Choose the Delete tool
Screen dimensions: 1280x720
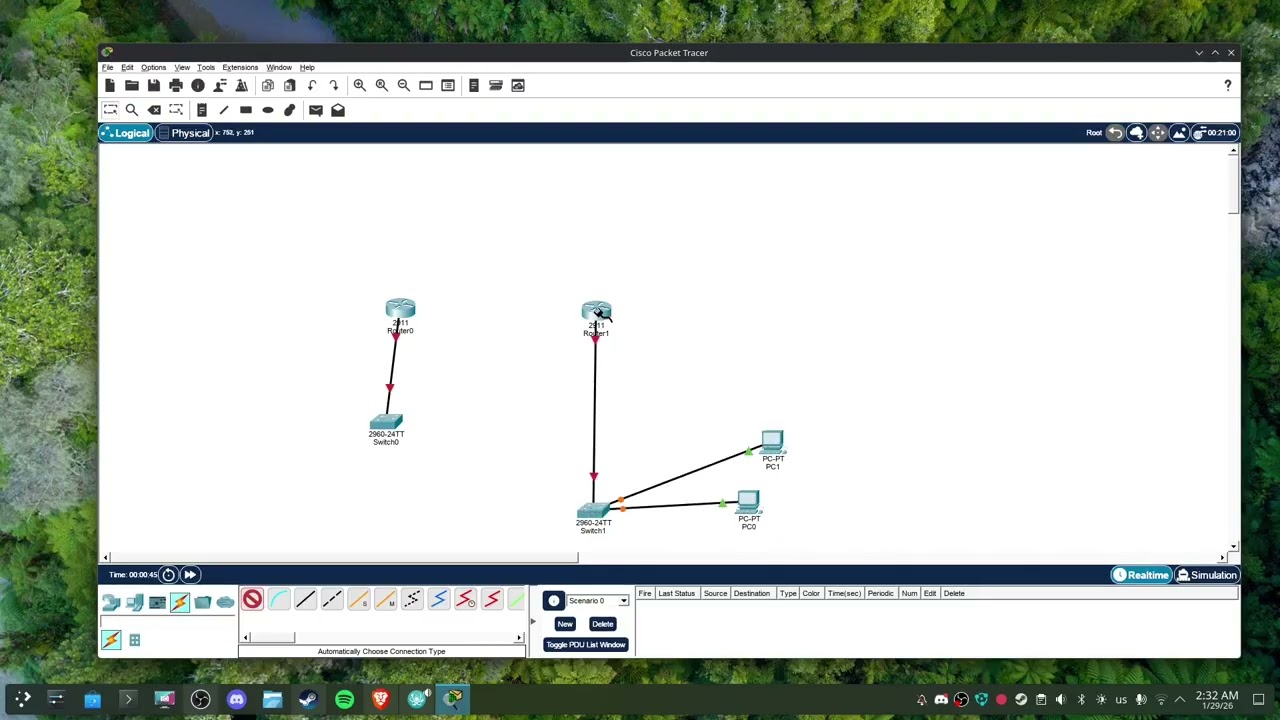coord(154,110)
